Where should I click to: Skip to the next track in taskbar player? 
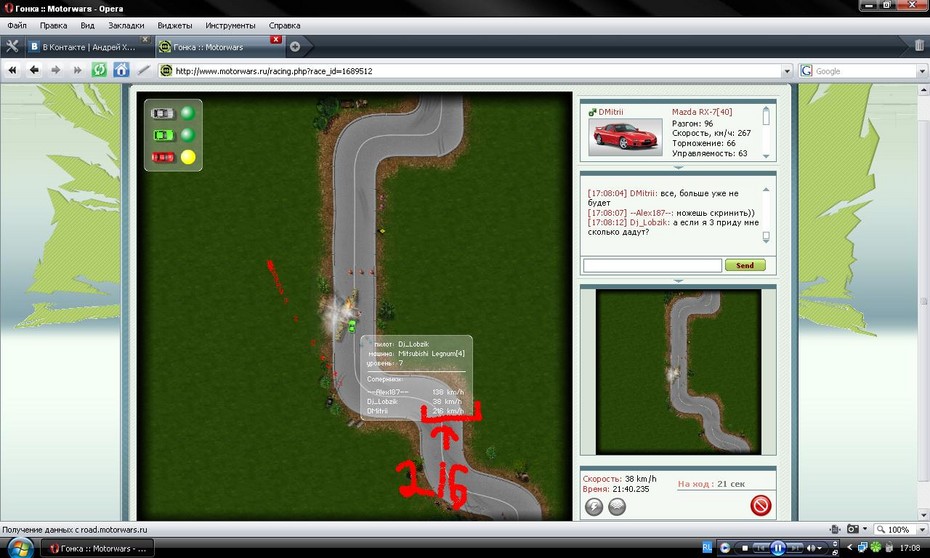pyautogui.click(x=795, y=548)
